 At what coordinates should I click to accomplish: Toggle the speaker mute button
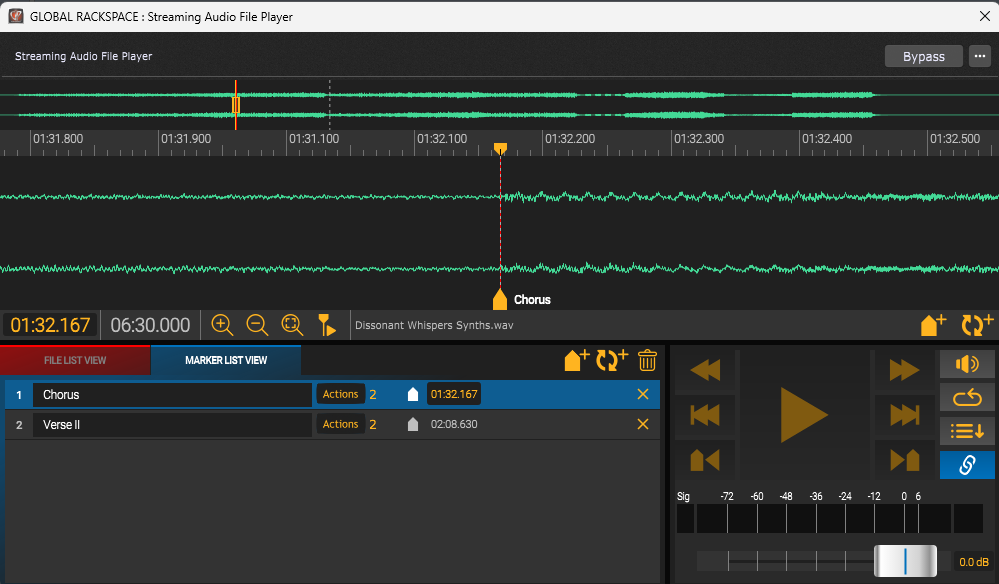point(967,364)
